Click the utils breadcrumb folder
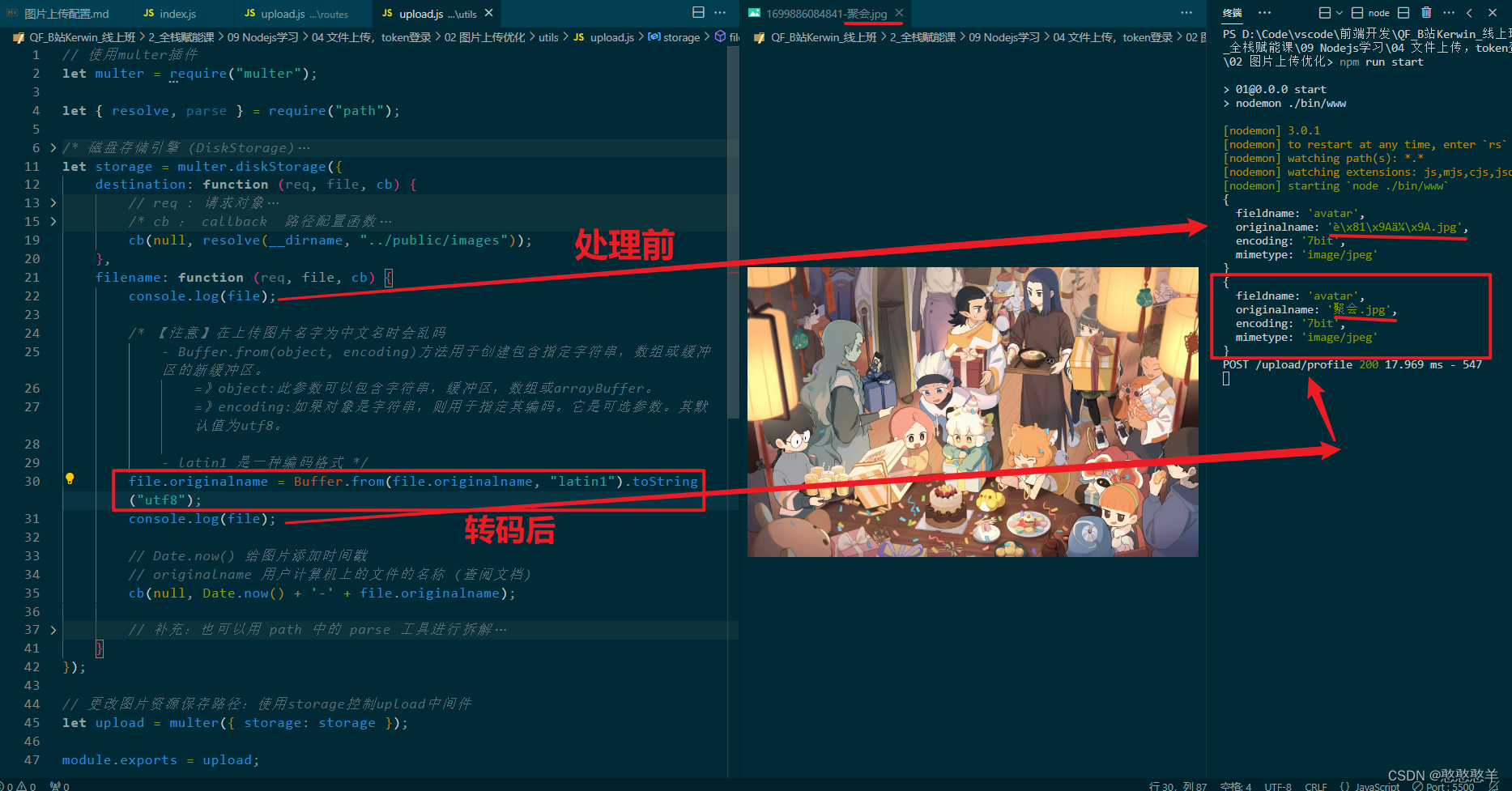 (x=548, y=37)
